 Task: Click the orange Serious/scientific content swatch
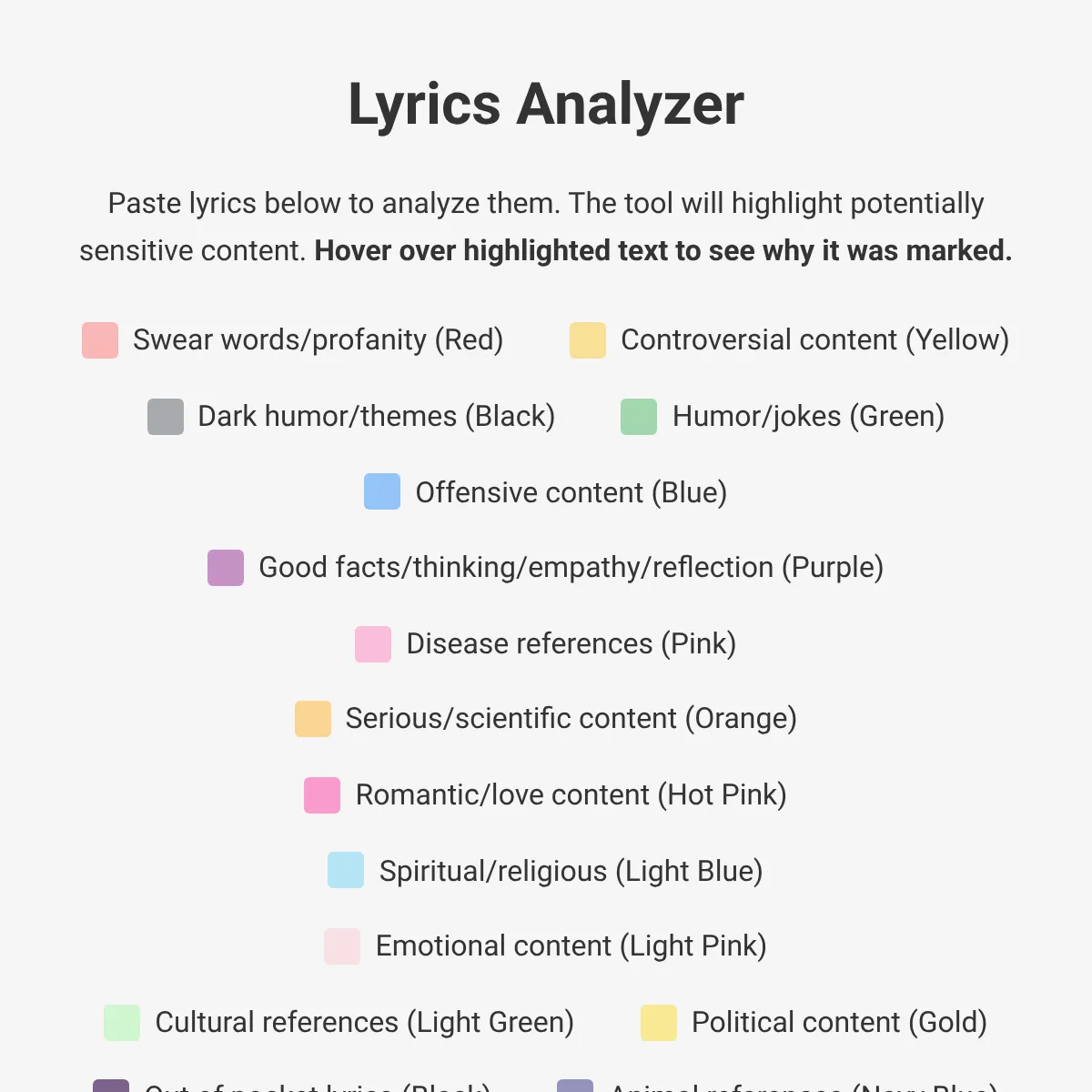point(313,719)
